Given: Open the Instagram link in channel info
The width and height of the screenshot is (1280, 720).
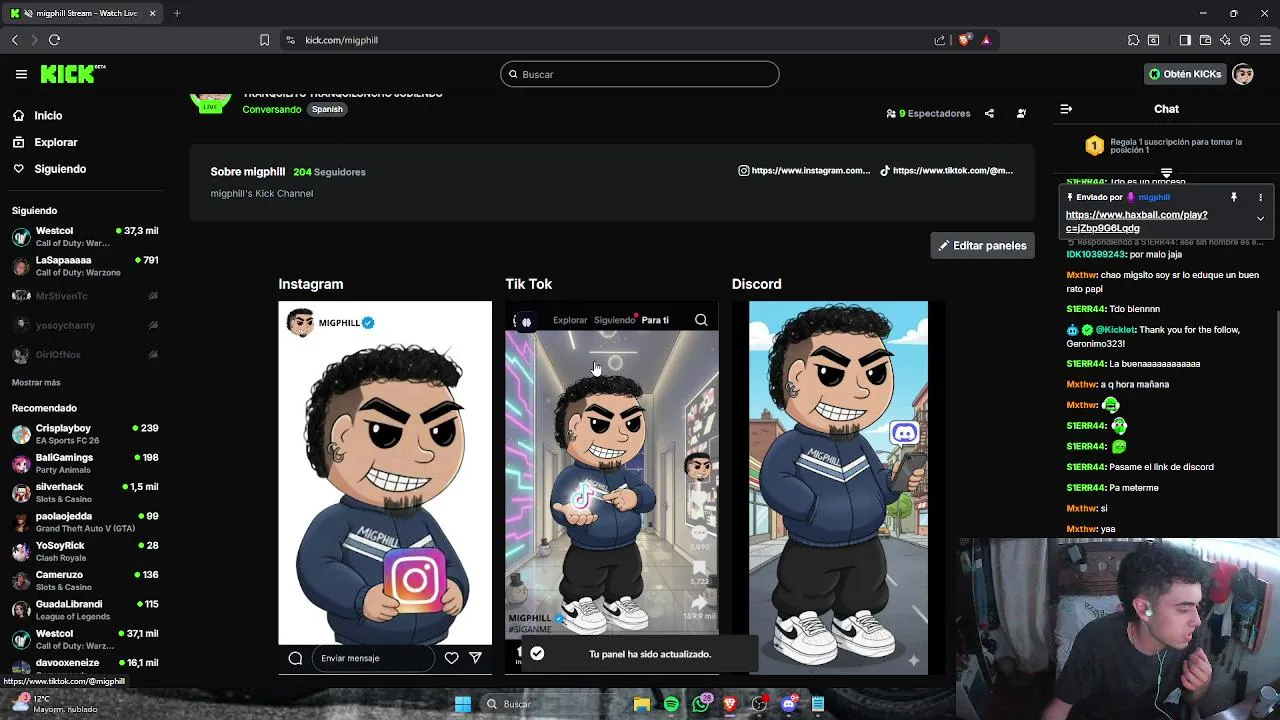Looking at the screenshot, I should [x=804, y=171].
